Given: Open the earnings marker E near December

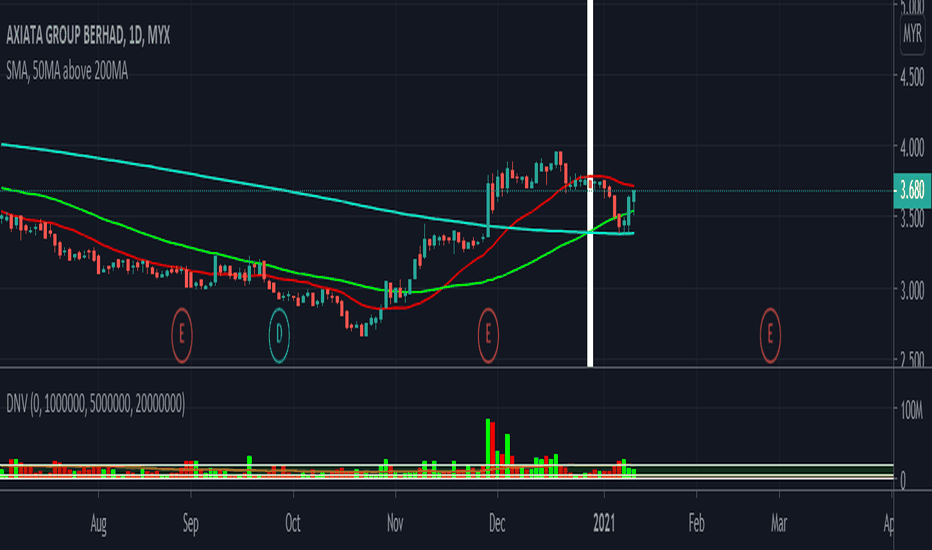Looking at the screenshot, I should pyautogui.click(x=488, y=335).
